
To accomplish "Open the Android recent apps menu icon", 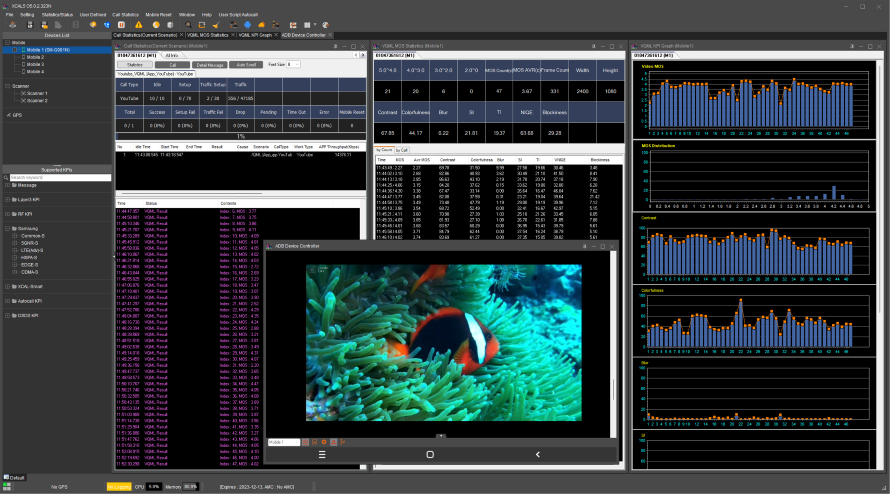I will click(321, 454).
